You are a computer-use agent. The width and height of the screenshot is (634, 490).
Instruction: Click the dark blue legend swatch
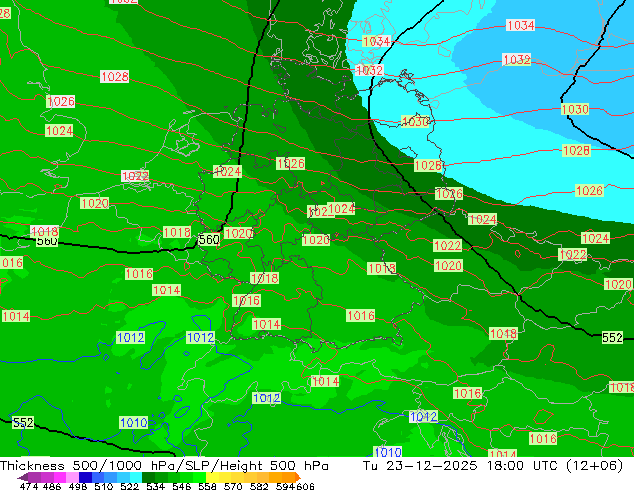(x=85, y=477)
